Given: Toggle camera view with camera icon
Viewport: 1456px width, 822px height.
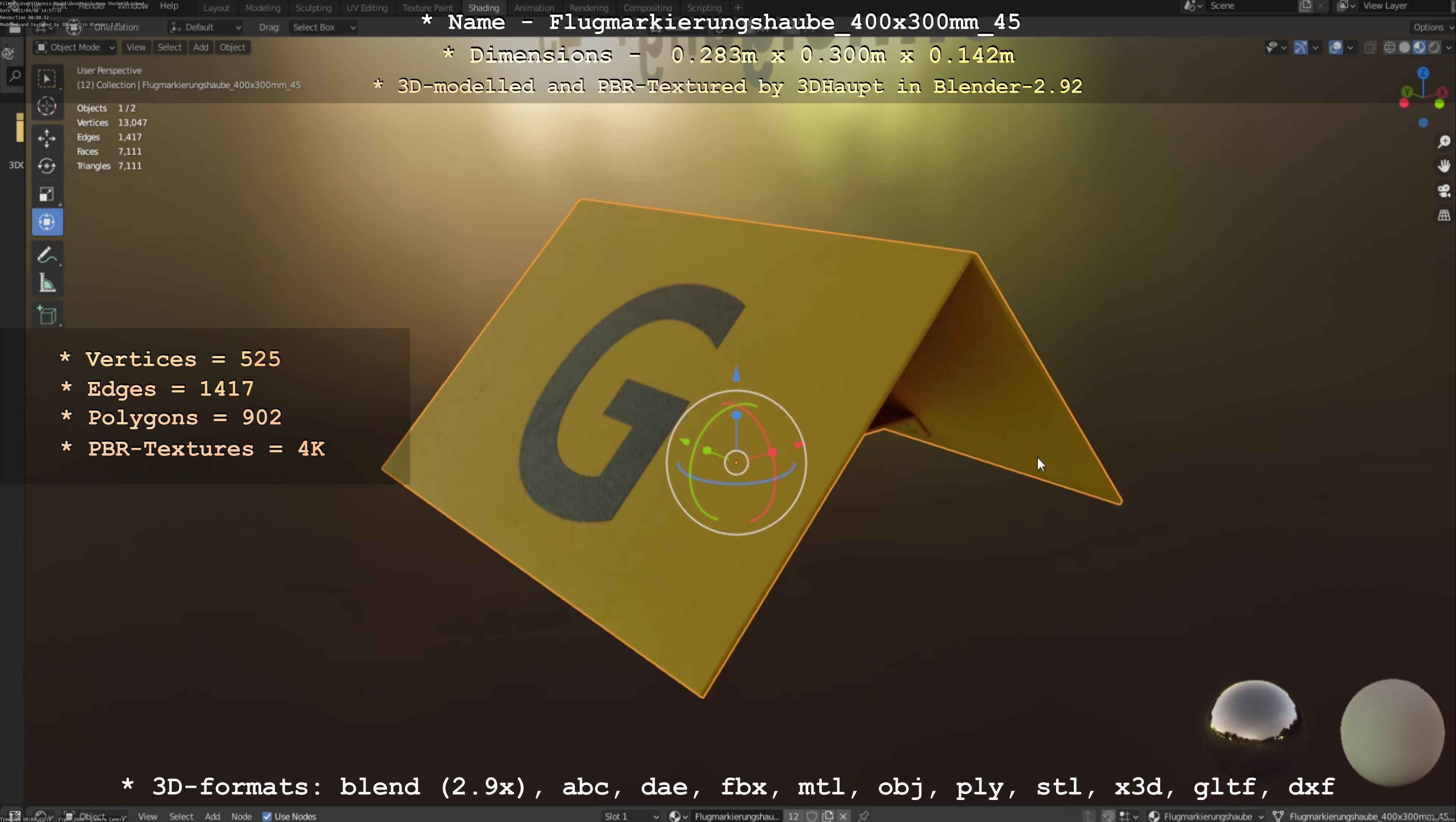Looking at the screenshot, I should [1444, 191].
